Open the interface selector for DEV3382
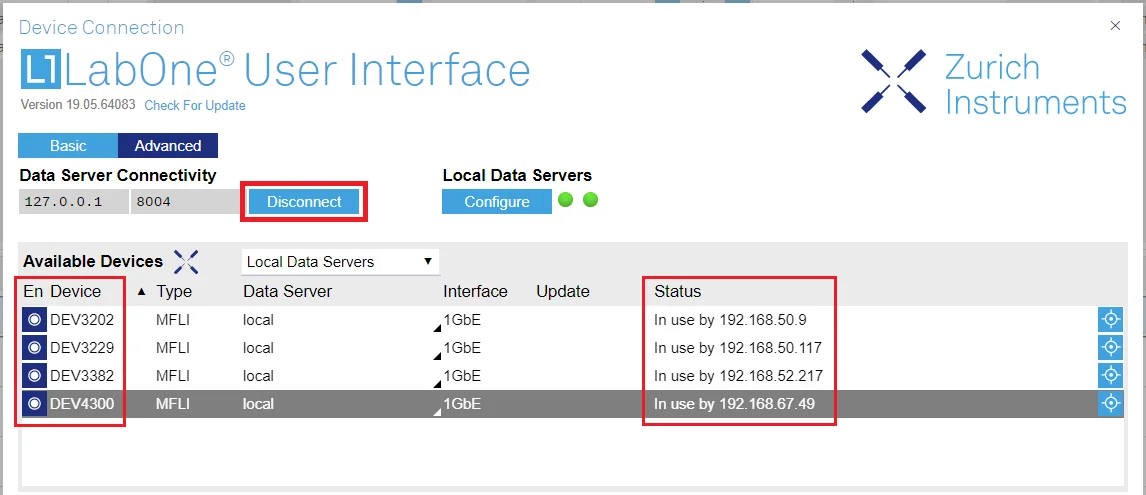The image size is (1146, 495). click(437, 385)
